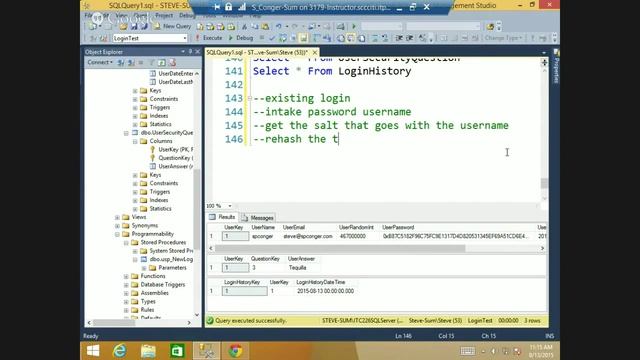Expand the Parameters folder
This screenshot has height=360, width=640.
[x=144, y=268]
